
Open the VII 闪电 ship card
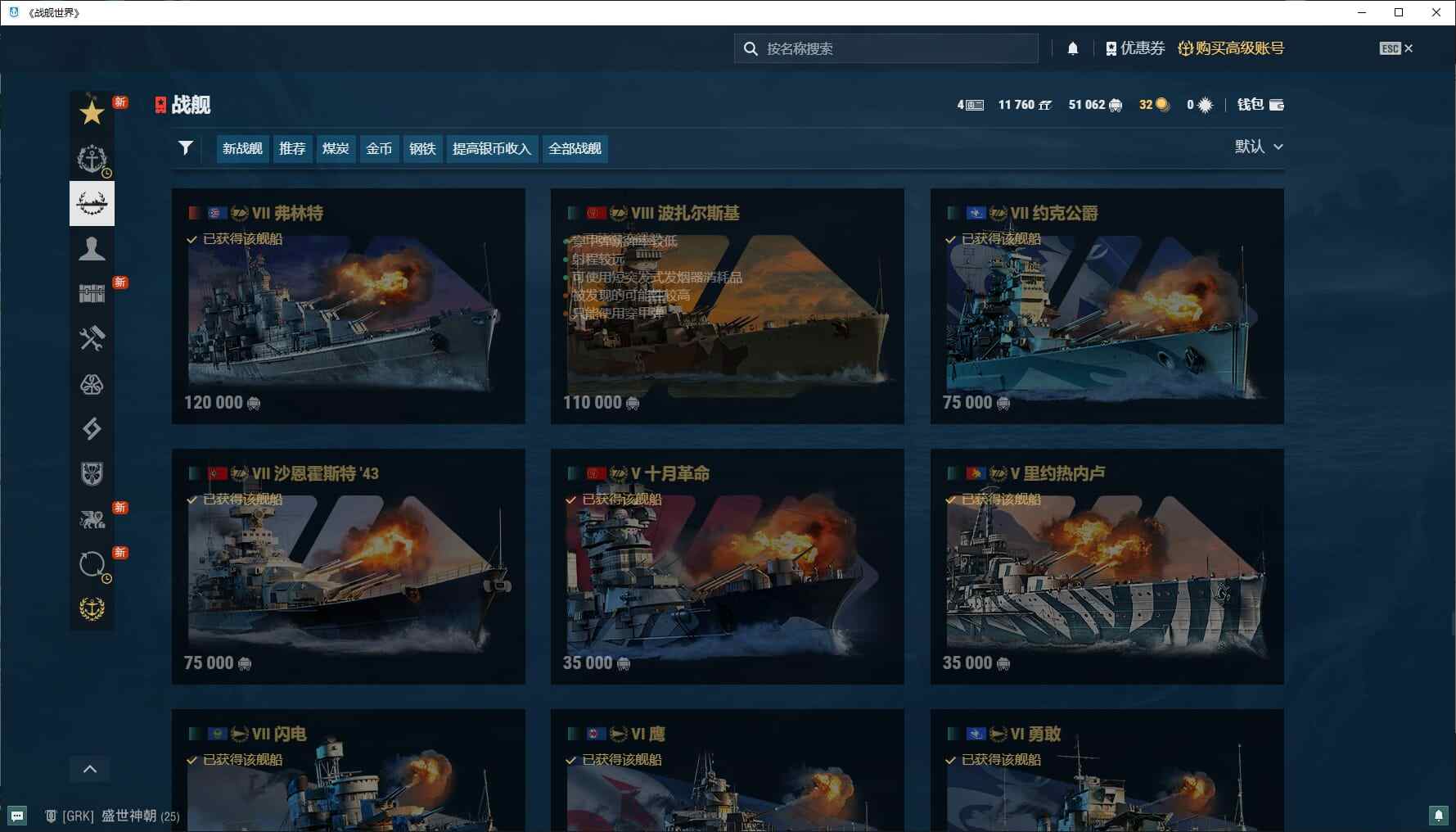pyautogui.click(x=349, y=771)
